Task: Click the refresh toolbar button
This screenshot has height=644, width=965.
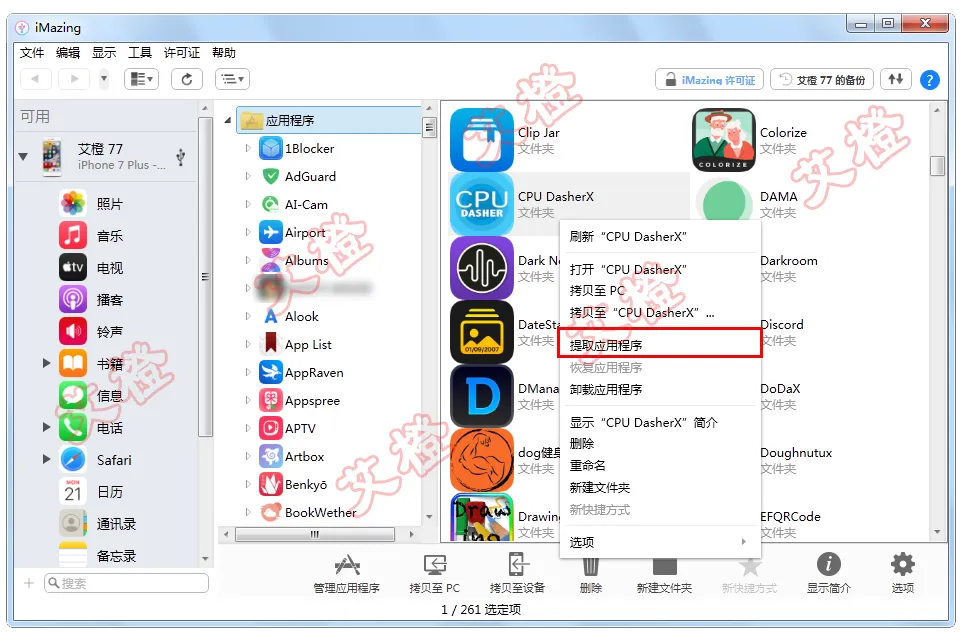Action: click(186, 79)
